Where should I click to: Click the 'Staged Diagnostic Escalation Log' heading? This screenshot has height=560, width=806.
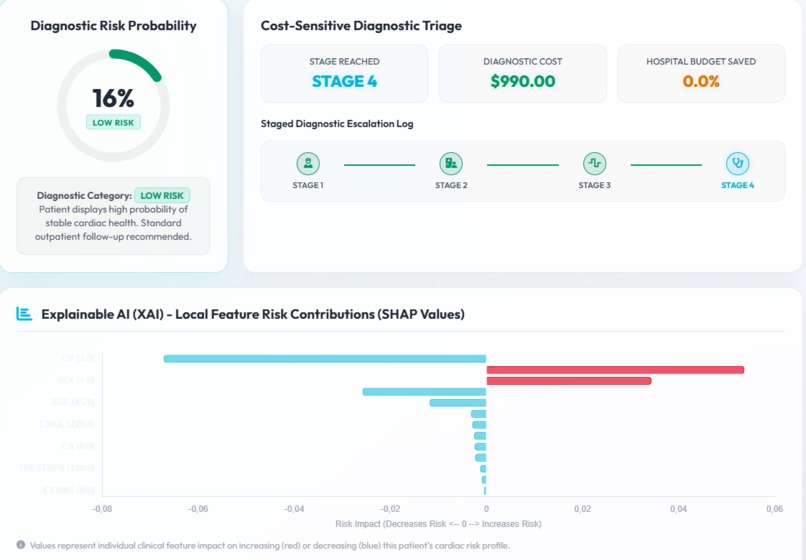[337, 124]
